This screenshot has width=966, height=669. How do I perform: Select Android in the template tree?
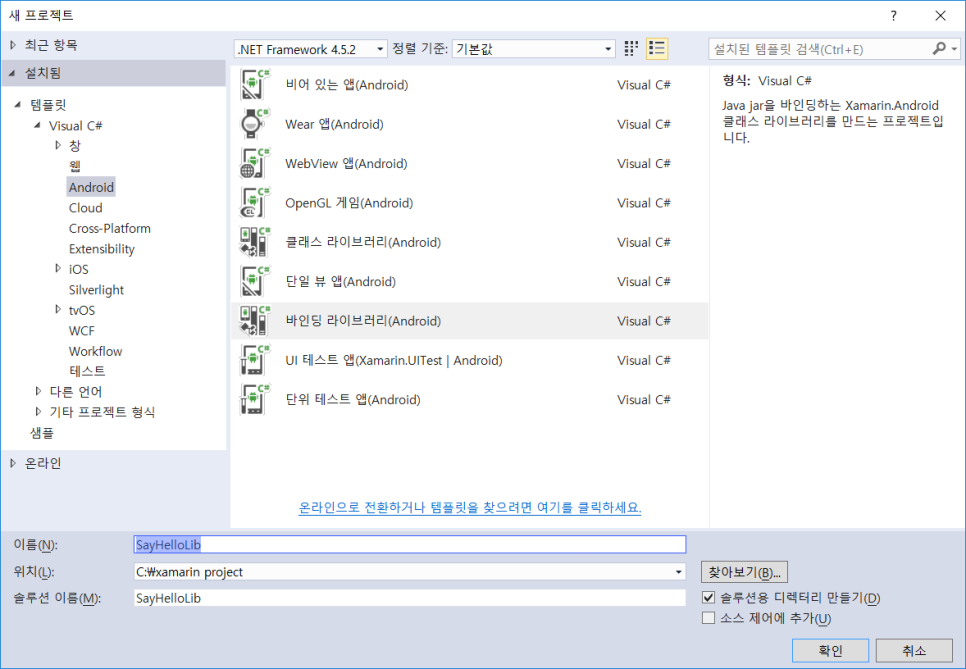(91, 187)
